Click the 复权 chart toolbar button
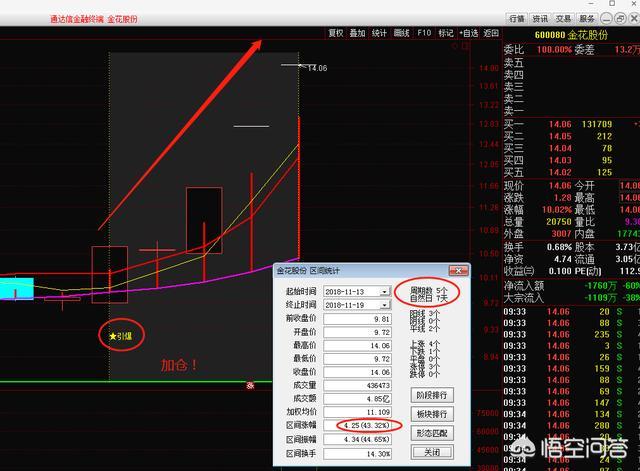Image resolution: width=640 pixels, height=471 pixels. point(335,33)
